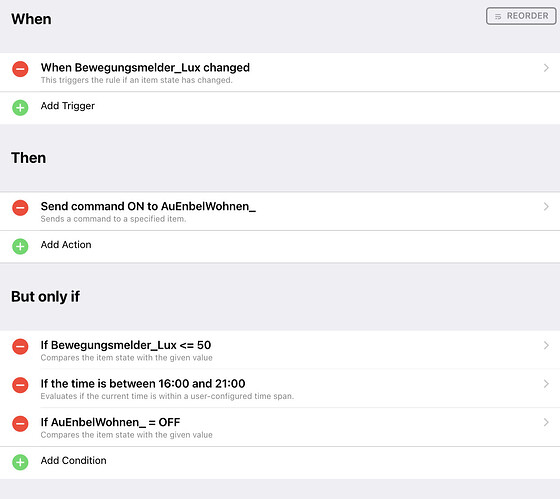560x499 pixels.
Task: Remove the Bewegungsmelder_Lux <= 50 condition
Action: click(20, 346)
